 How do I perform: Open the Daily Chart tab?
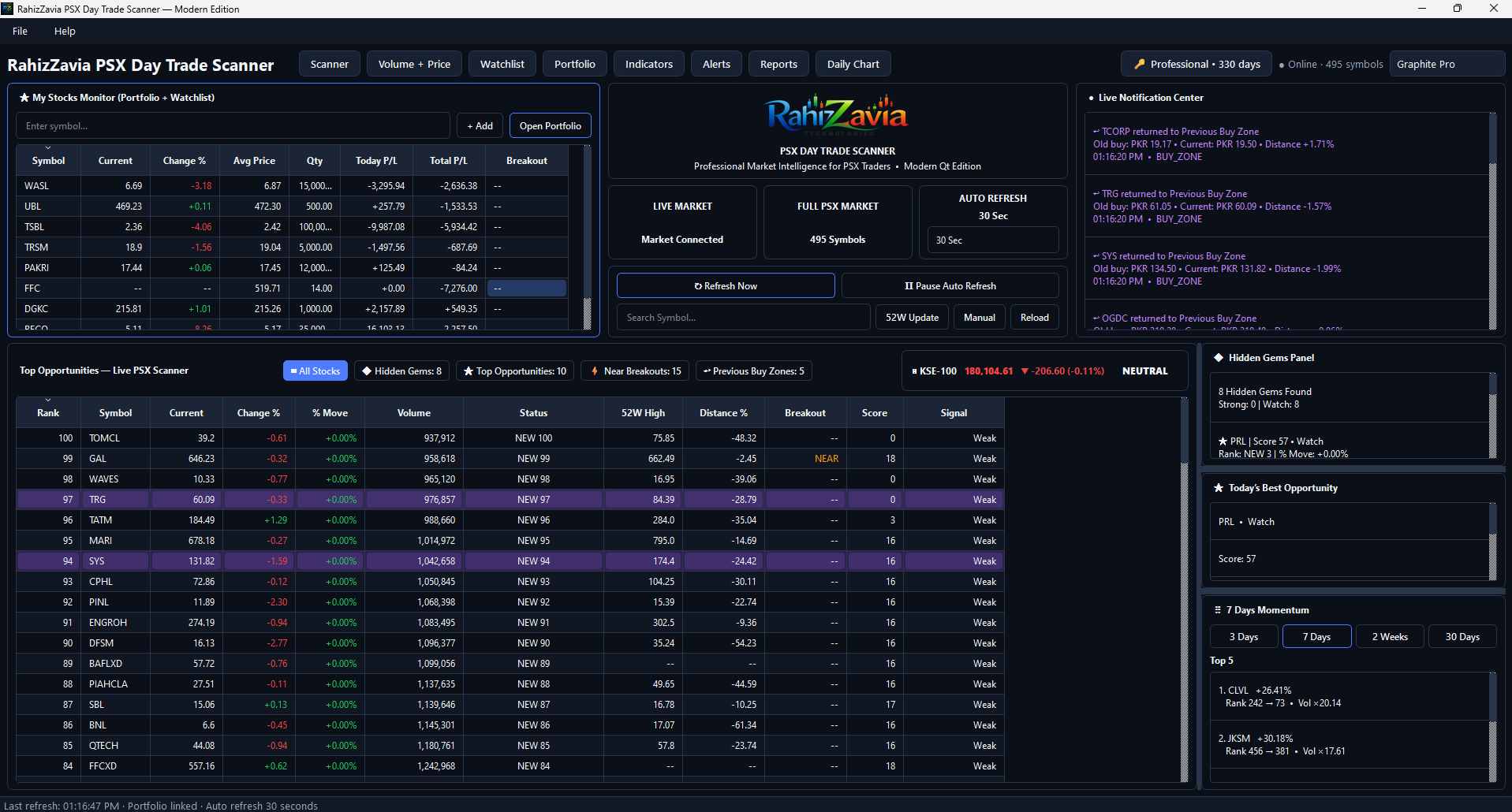[853, 65]
